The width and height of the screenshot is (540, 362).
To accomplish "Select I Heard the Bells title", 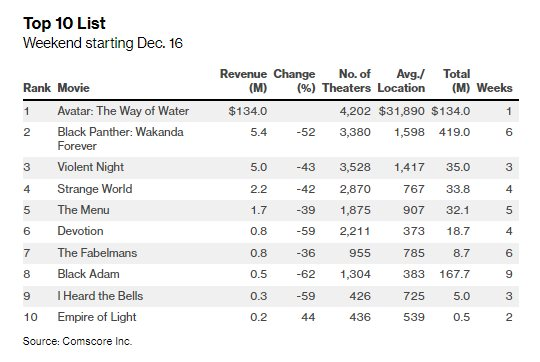I will (100, 296).
